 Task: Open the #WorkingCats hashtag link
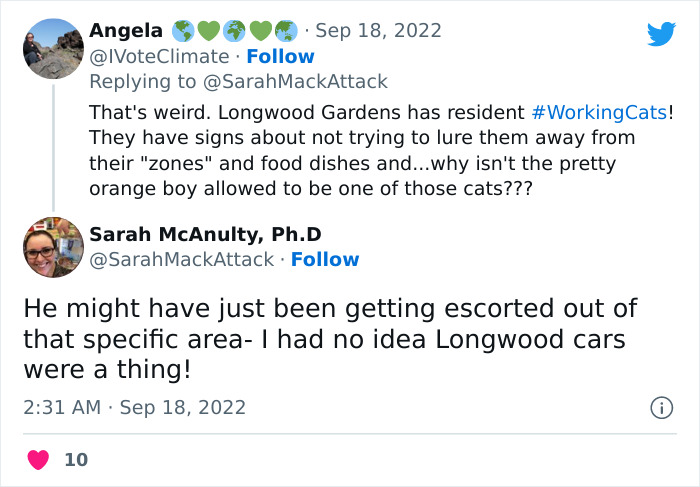pyautogui.click(x=600, y=112)
